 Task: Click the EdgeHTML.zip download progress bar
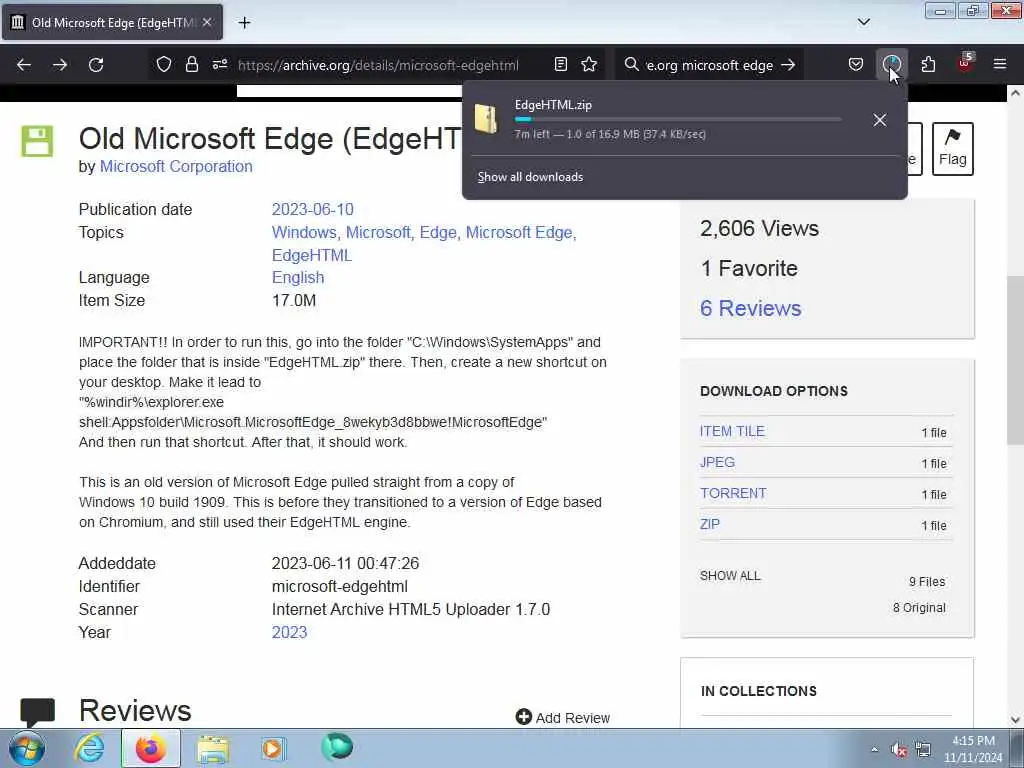click(x=678, y=120)
